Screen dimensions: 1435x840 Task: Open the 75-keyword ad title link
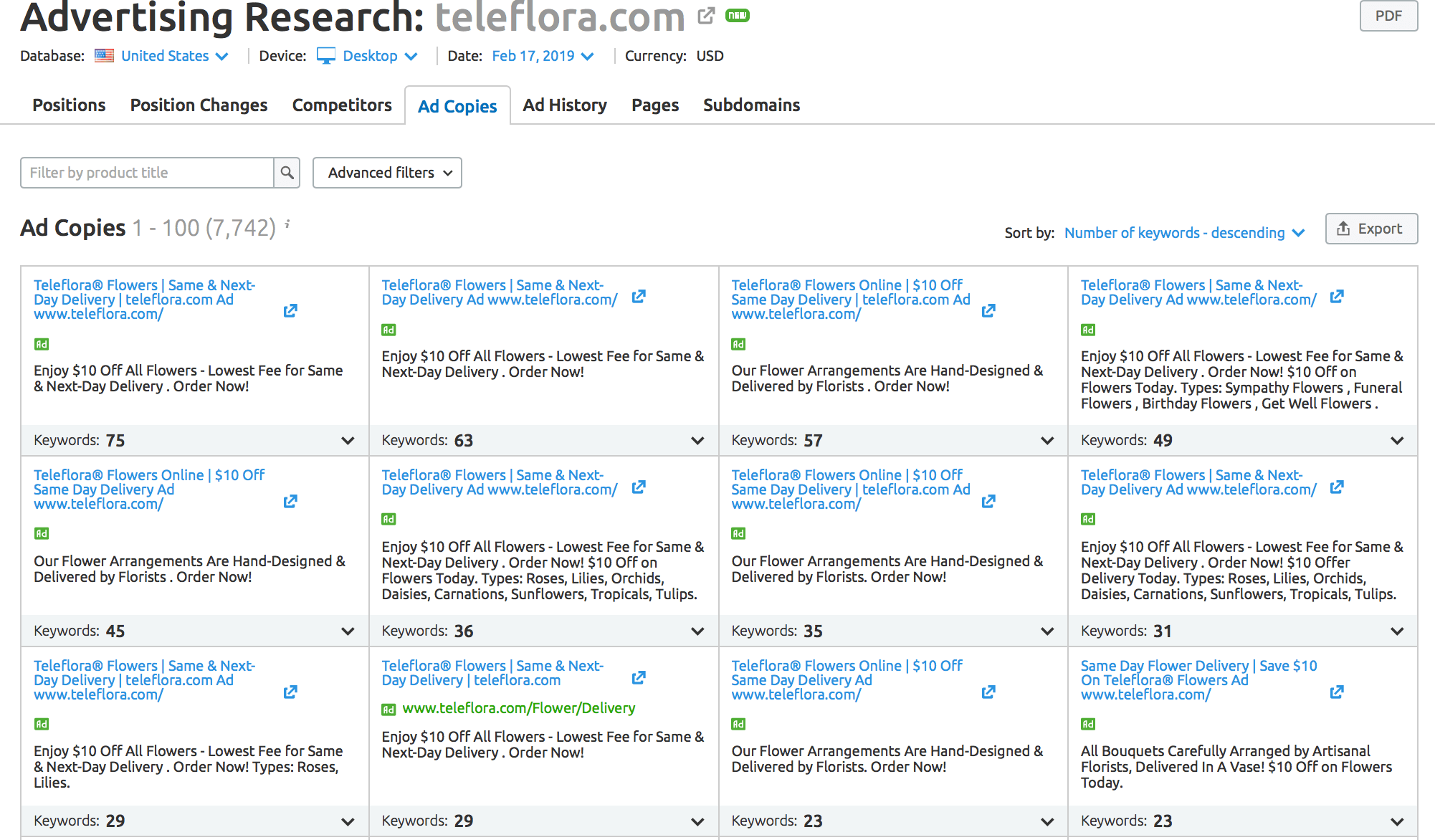(x=145, y=300)
